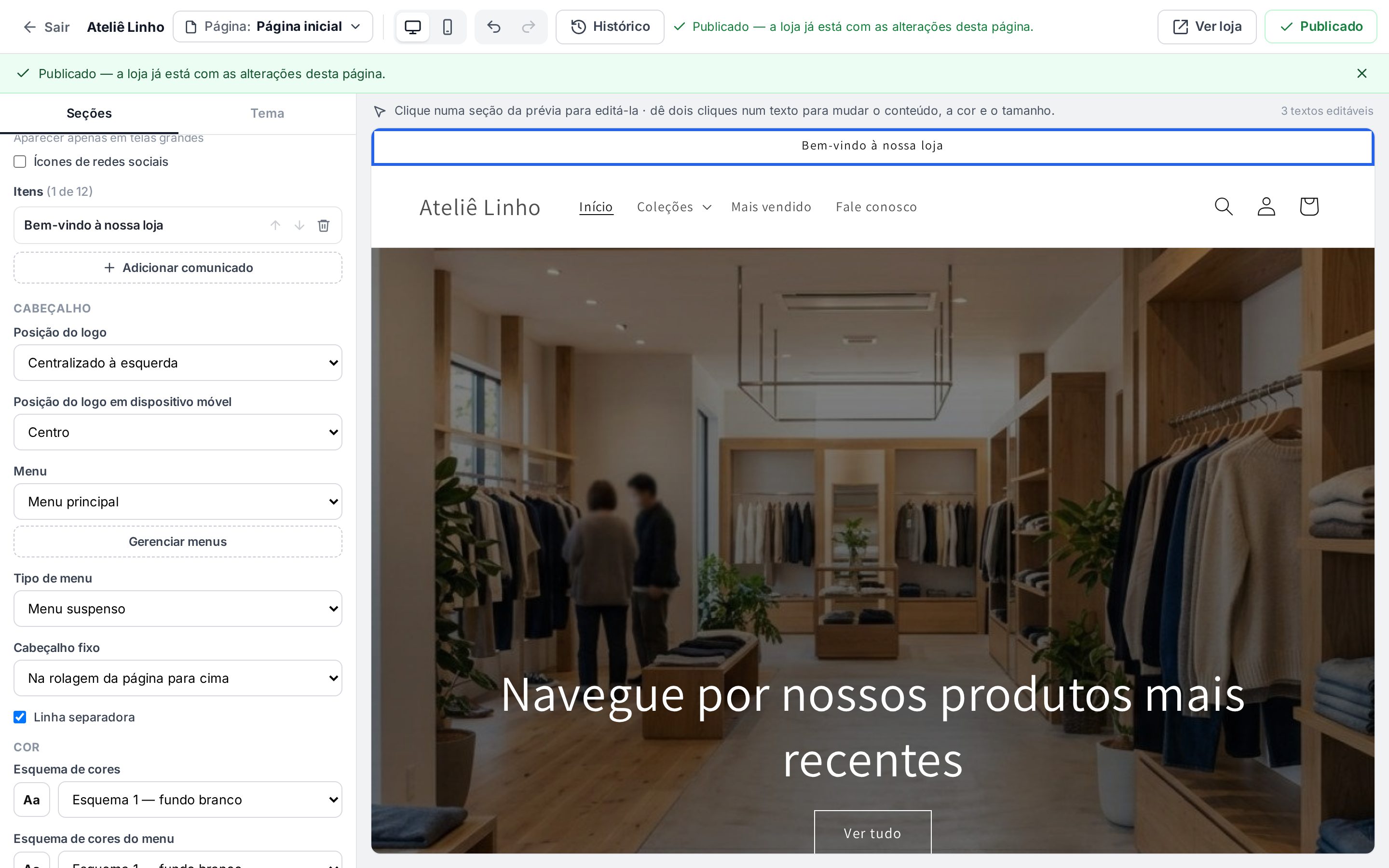Move 'Bem-vindo à nossa loja' item up

[x=275, y=226]
